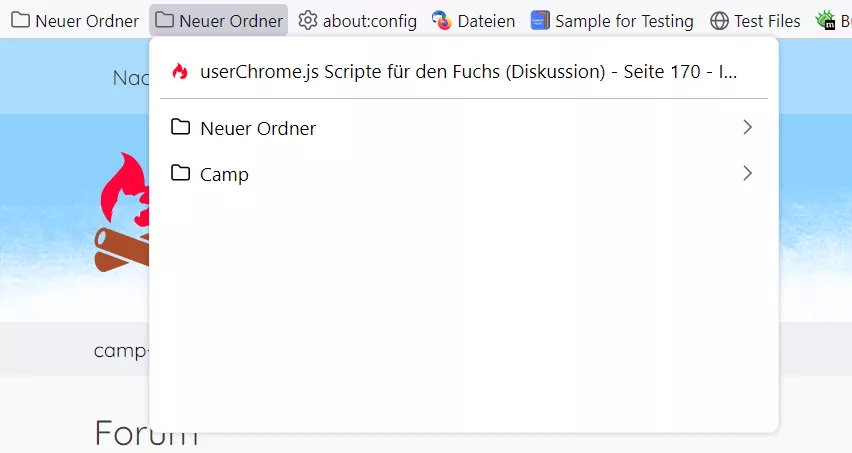The width and height of the screenshot is (852, 453).
Task: Open the about:config bookmark
Action: pos(358,21)
